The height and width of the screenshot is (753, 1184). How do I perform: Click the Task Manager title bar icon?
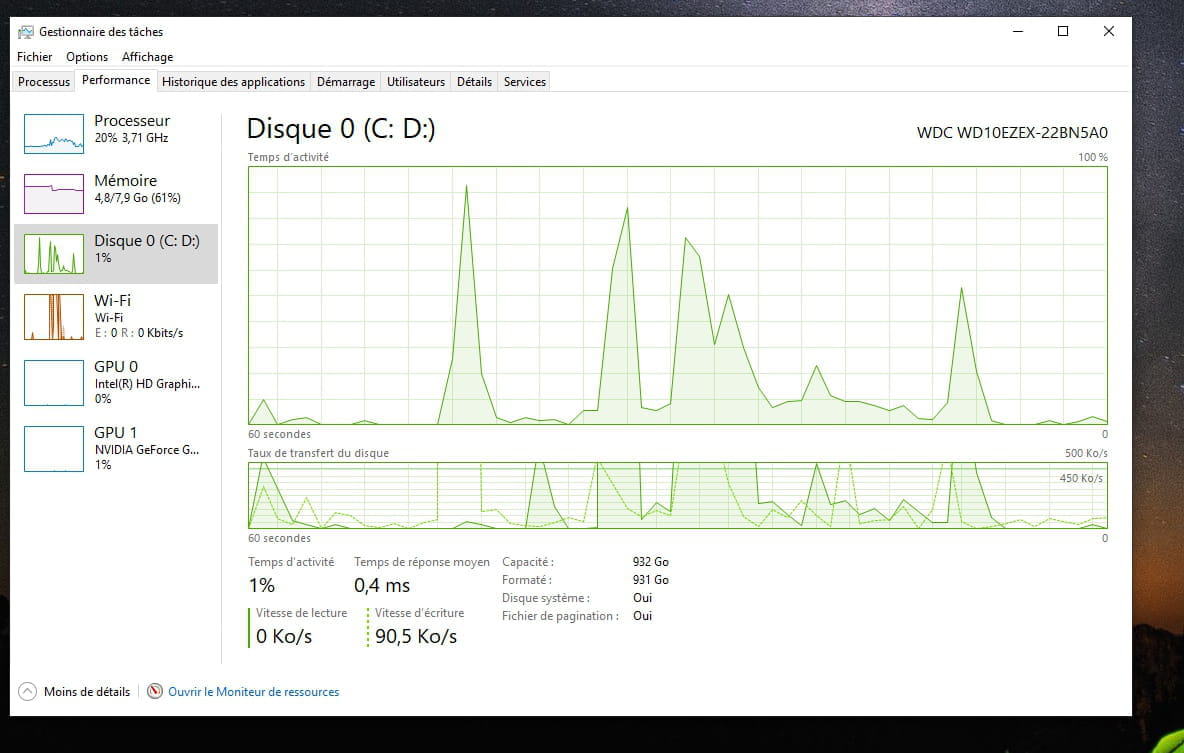(x=26, y=32)
